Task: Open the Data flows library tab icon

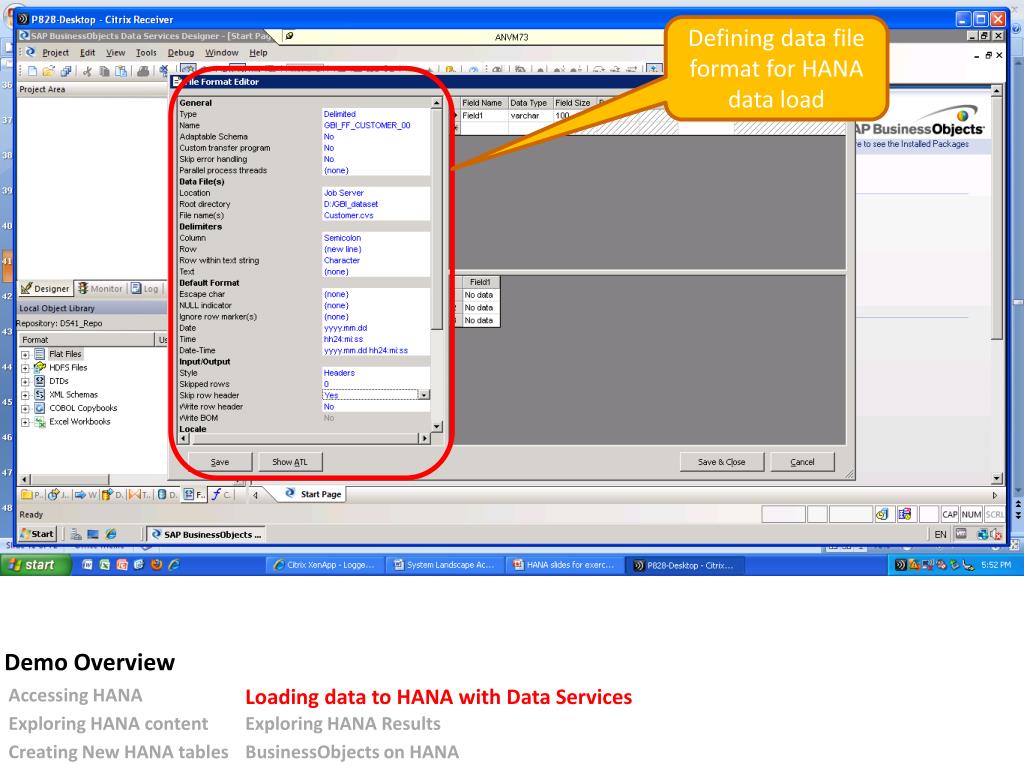Action: point(107,494)
